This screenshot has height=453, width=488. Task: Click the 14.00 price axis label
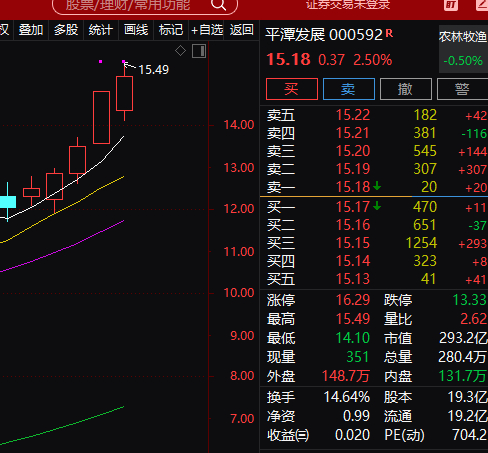point(239,125)
